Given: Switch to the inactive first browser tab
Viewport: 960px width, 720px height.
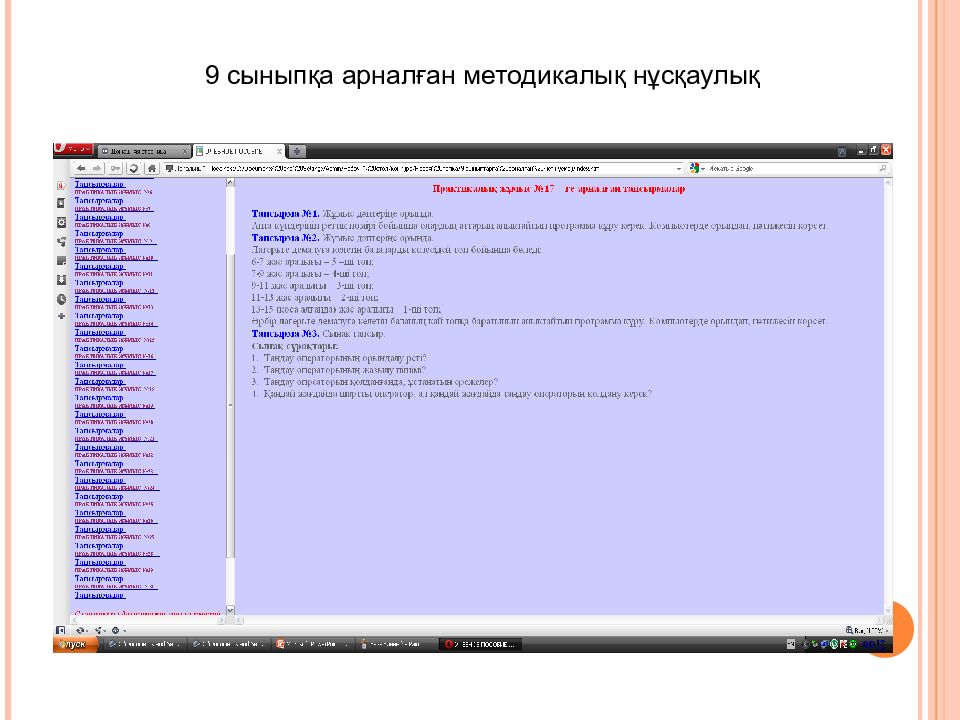Looking at the screenshot, I should [x=144, y=151].
